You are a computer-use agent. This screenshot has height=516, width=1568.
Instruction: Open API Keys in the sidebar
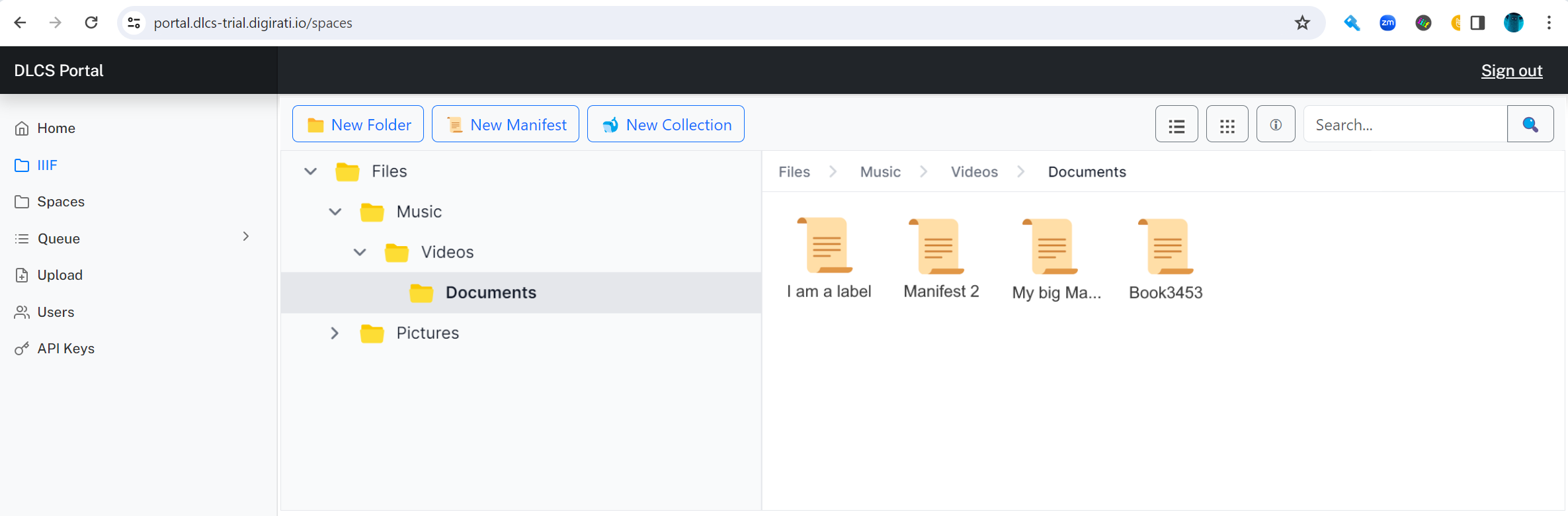[x=55, y=349]
